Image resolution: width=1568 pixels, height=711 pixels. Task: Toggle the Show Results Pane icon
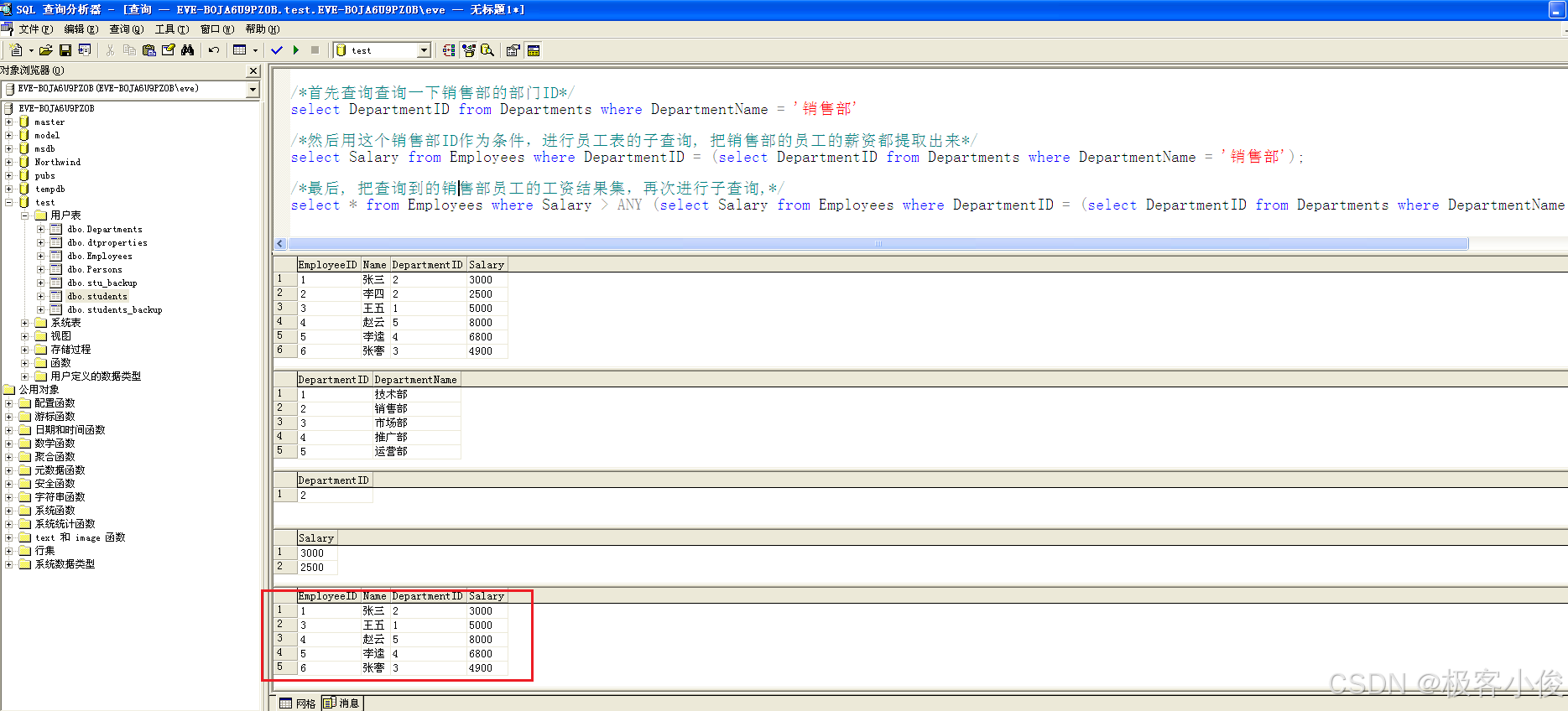(x=534, y=50)
